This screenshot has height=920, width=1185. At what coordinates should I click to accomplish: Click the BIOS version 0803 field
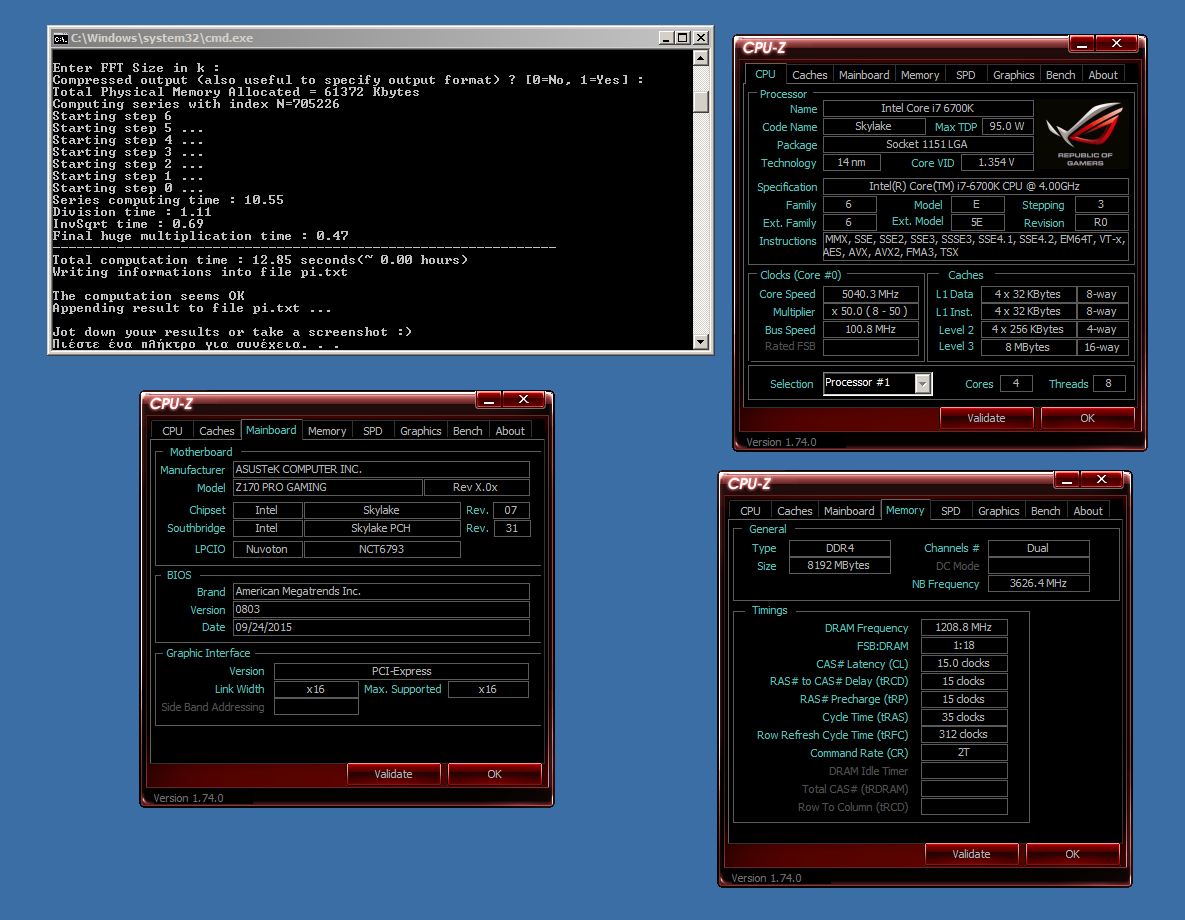pos(381,609)
